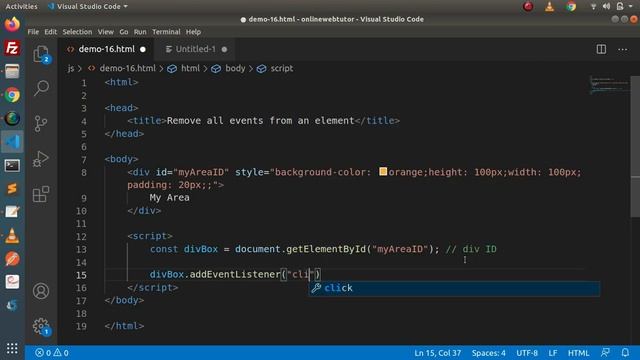Open the Help menu

click(x=193, y=32)
